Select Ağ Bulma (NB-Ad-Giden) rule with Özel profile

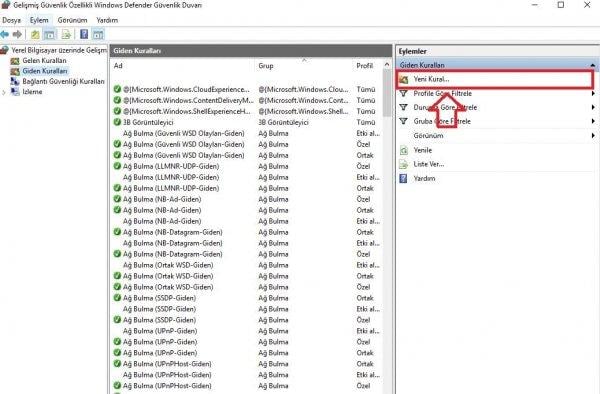(x=162, y=199)
